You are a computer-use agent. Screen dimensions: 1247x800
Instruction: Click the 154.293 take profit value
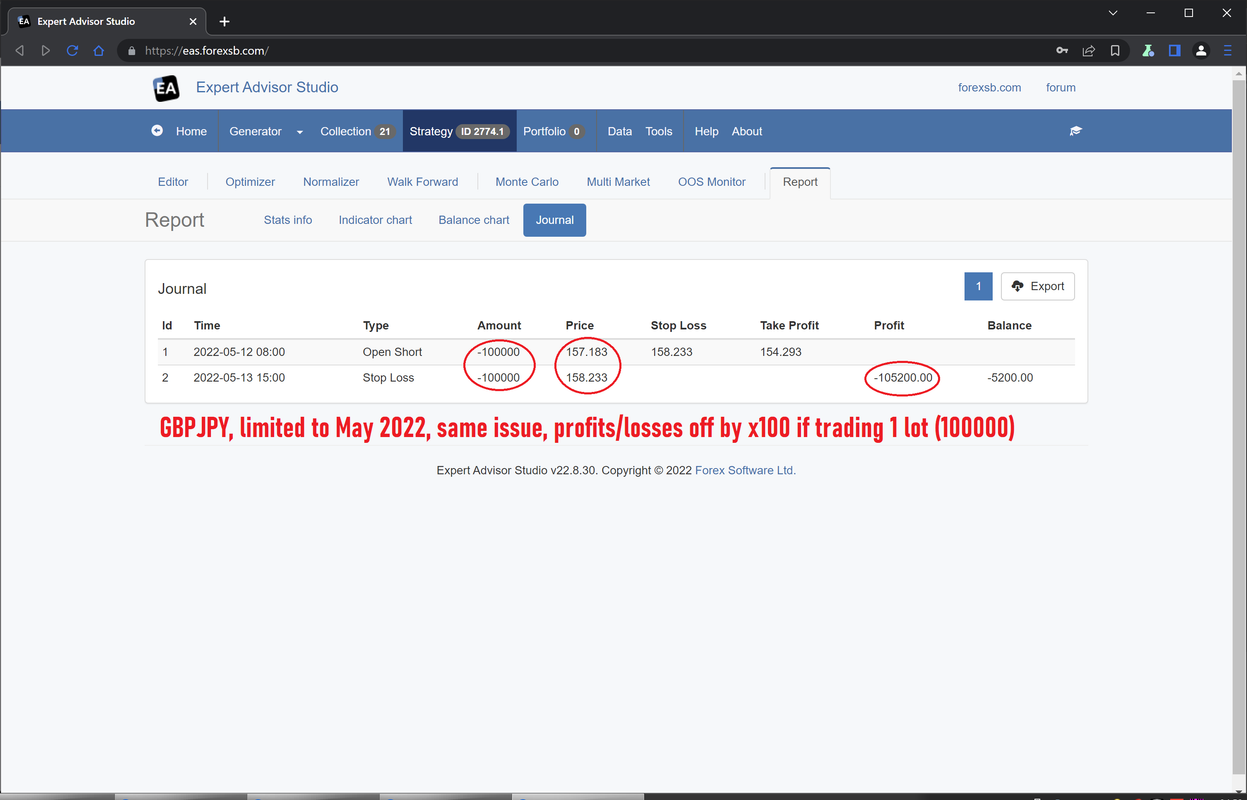781,352
